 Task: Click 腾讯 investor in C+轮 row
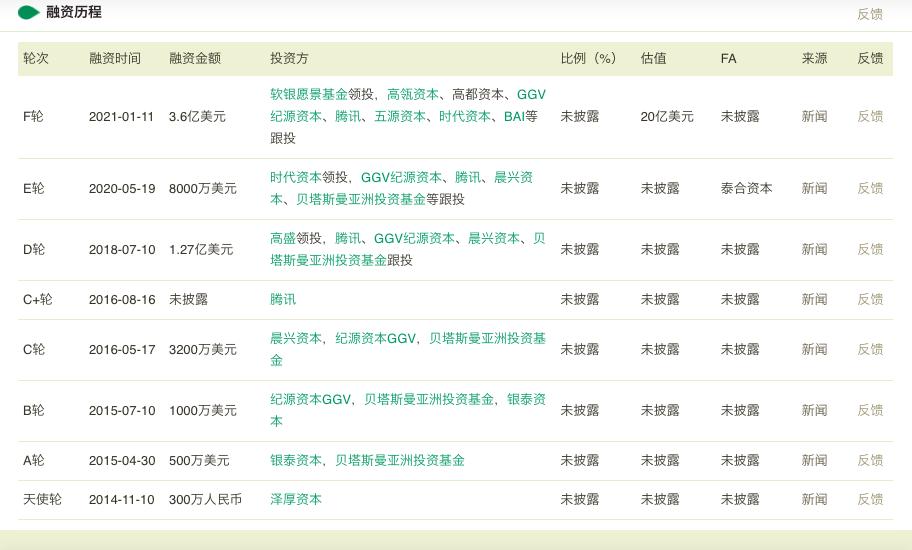point(283,299)
